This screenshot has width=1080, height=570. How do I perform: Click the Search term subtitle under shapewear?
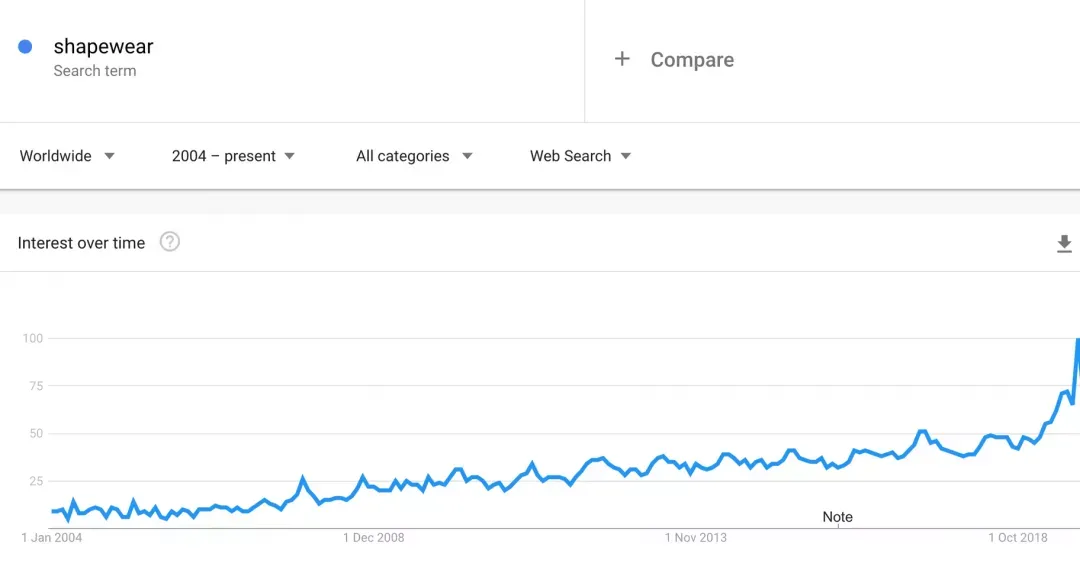point(95,71)
